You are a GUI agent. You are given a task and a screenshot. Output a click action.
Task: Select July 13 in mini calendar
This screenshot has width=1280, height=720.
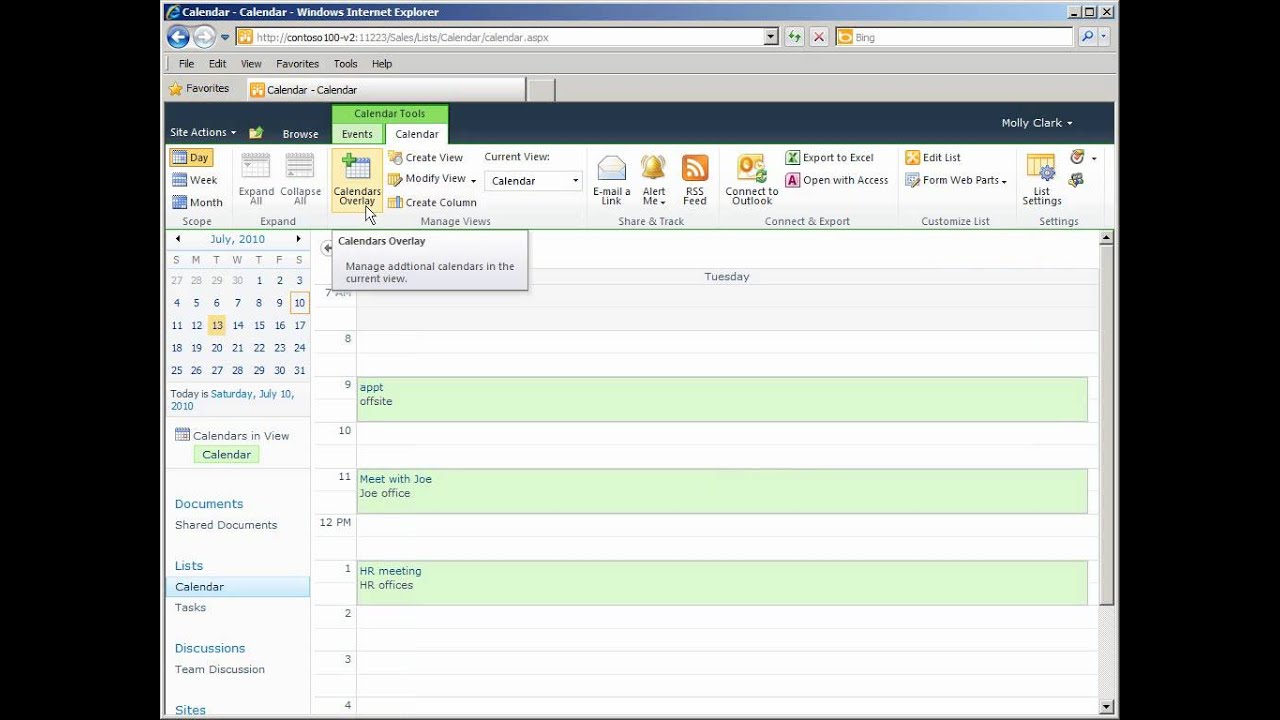[217, 325]
